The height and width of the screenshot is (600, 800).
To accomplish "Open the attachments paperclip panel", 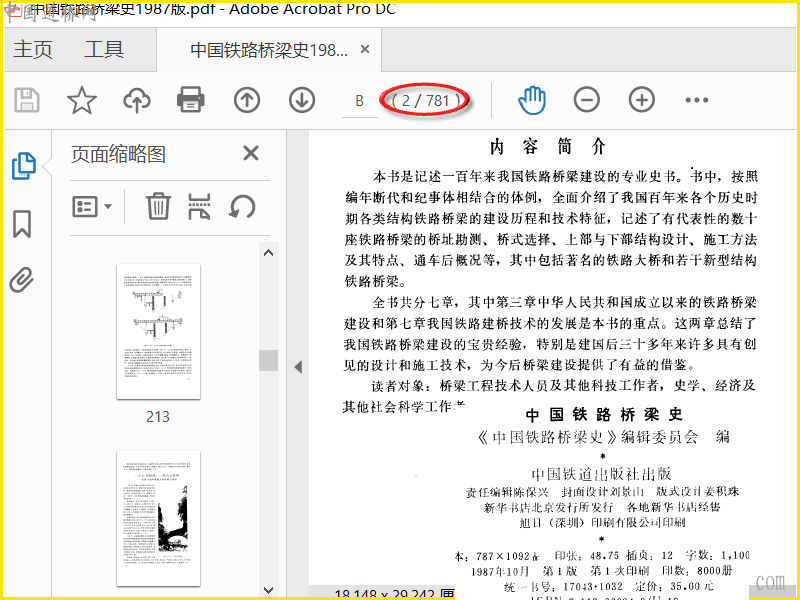I will tap(22, 280).
